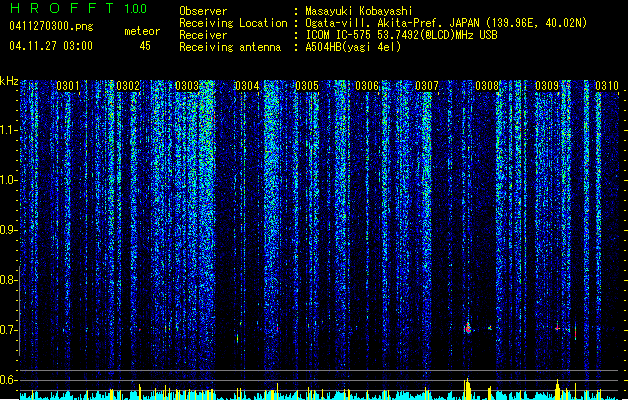Click the kHz axis unit label
This screenshot has width=629, height=400.
pyautogui.click(x=9, y=81)
